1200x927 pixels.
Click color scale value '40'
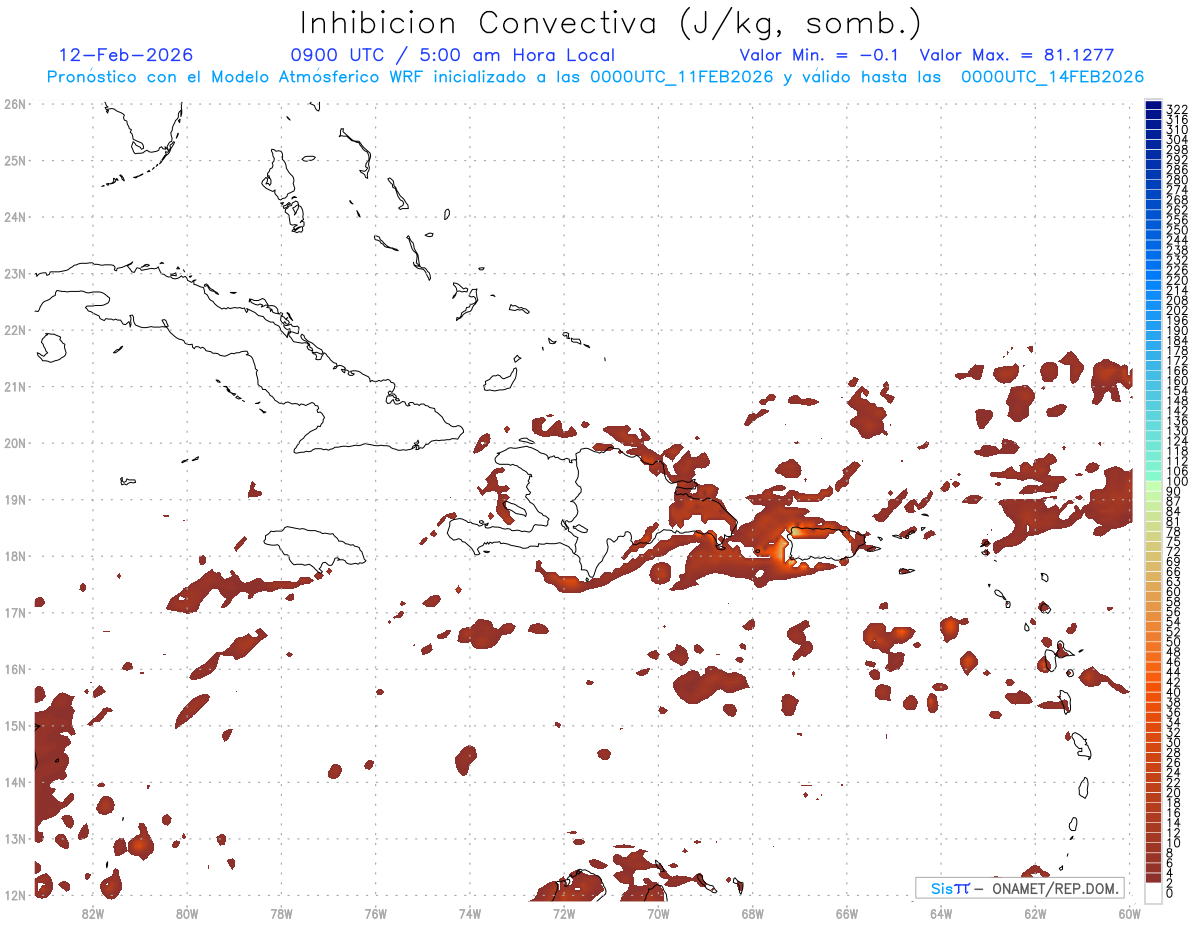1174,692
